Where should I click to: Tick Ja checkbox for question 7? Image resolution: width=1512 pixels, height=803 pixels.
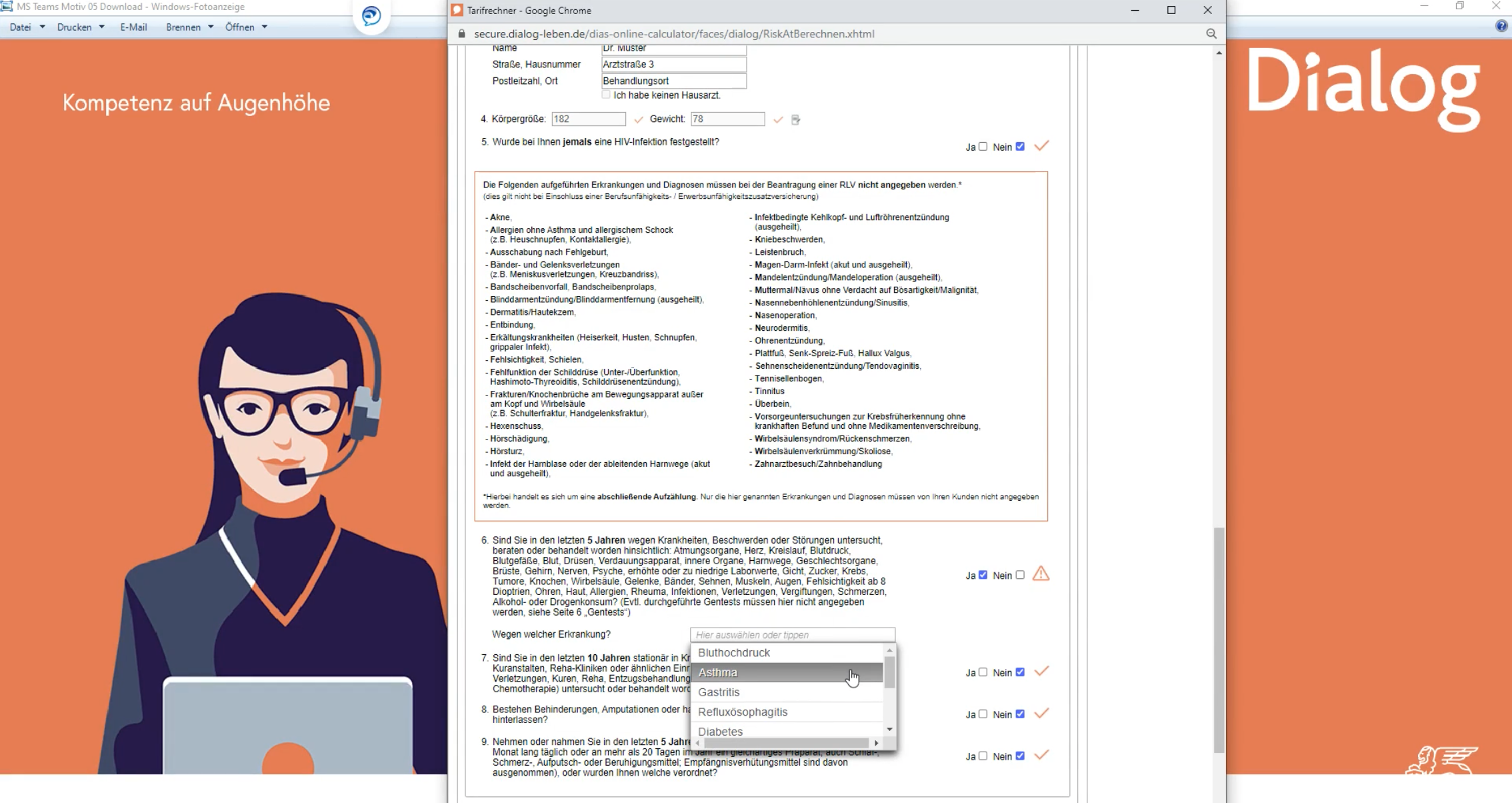tap(983, 672)
